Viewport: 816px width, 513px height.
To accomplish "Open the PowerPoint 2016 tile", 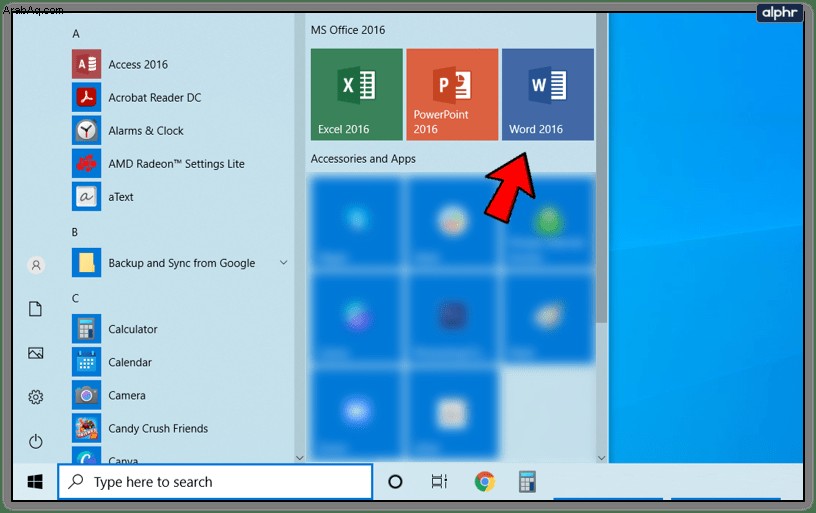I will (452, 94).
